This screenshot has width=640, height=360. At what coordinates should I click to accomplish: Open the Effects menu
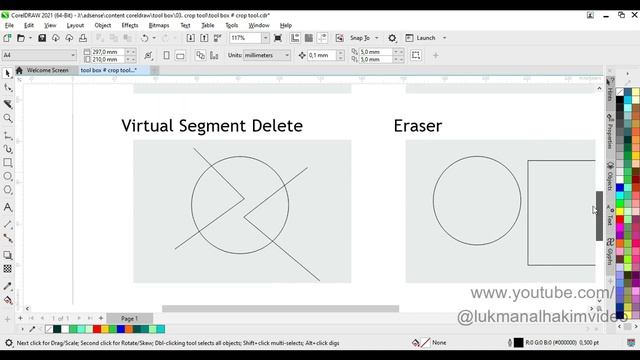(130, 25)
